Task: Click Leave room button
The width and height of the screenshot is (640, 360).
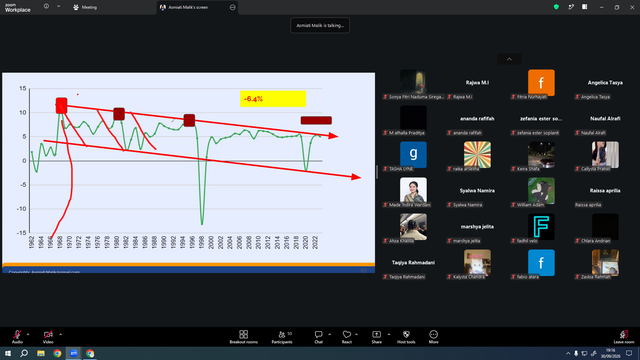Action: click(x=624, y=337)
